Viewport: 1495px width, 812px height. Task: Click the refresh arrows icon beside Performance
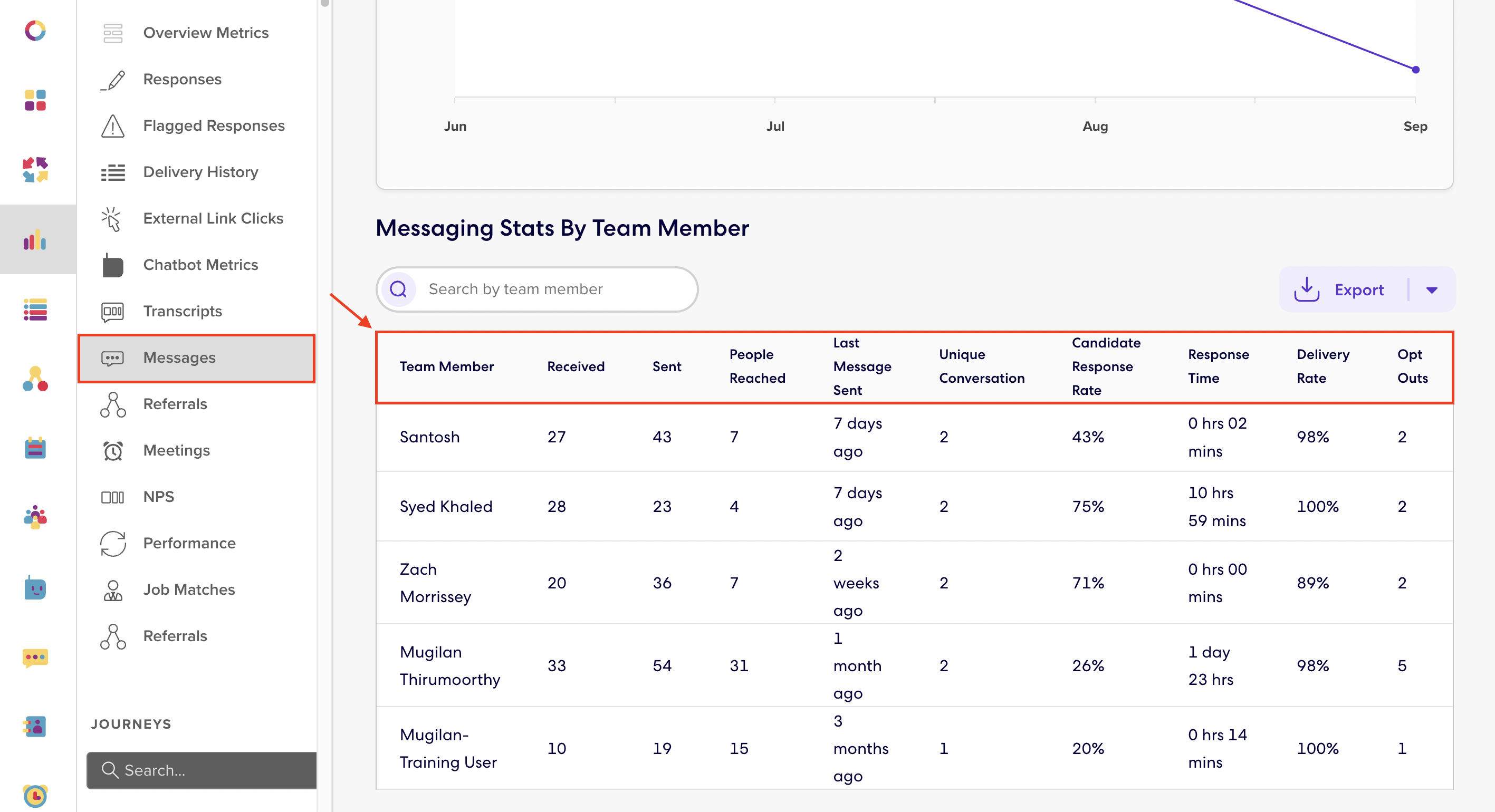tap(113, 544)
